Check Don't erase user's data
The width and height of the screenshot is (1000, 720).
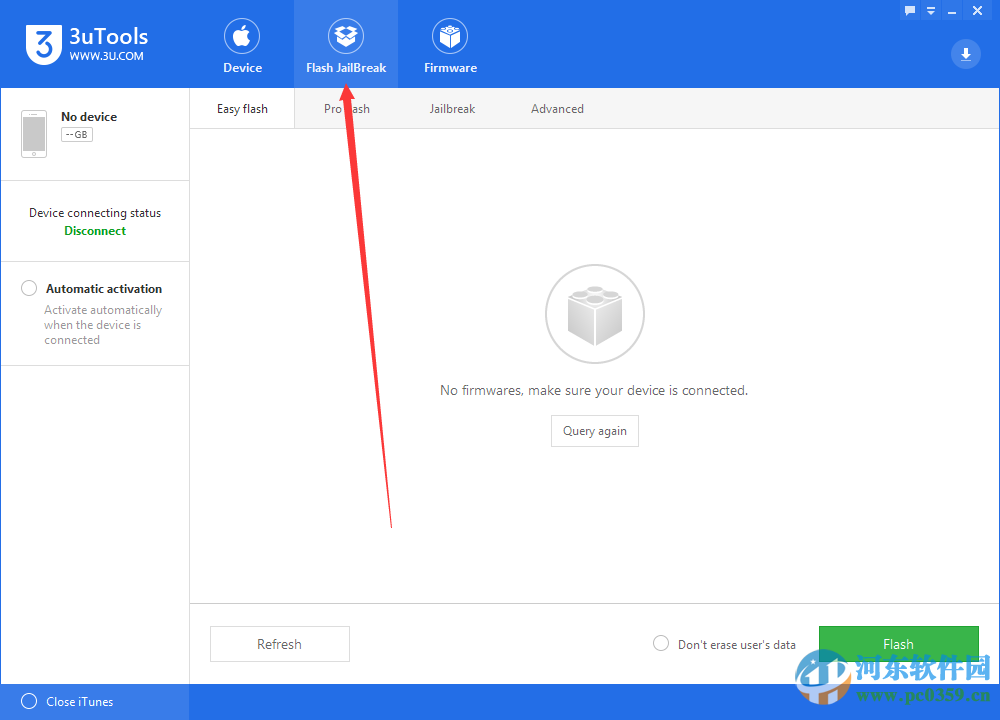(660, 644)
